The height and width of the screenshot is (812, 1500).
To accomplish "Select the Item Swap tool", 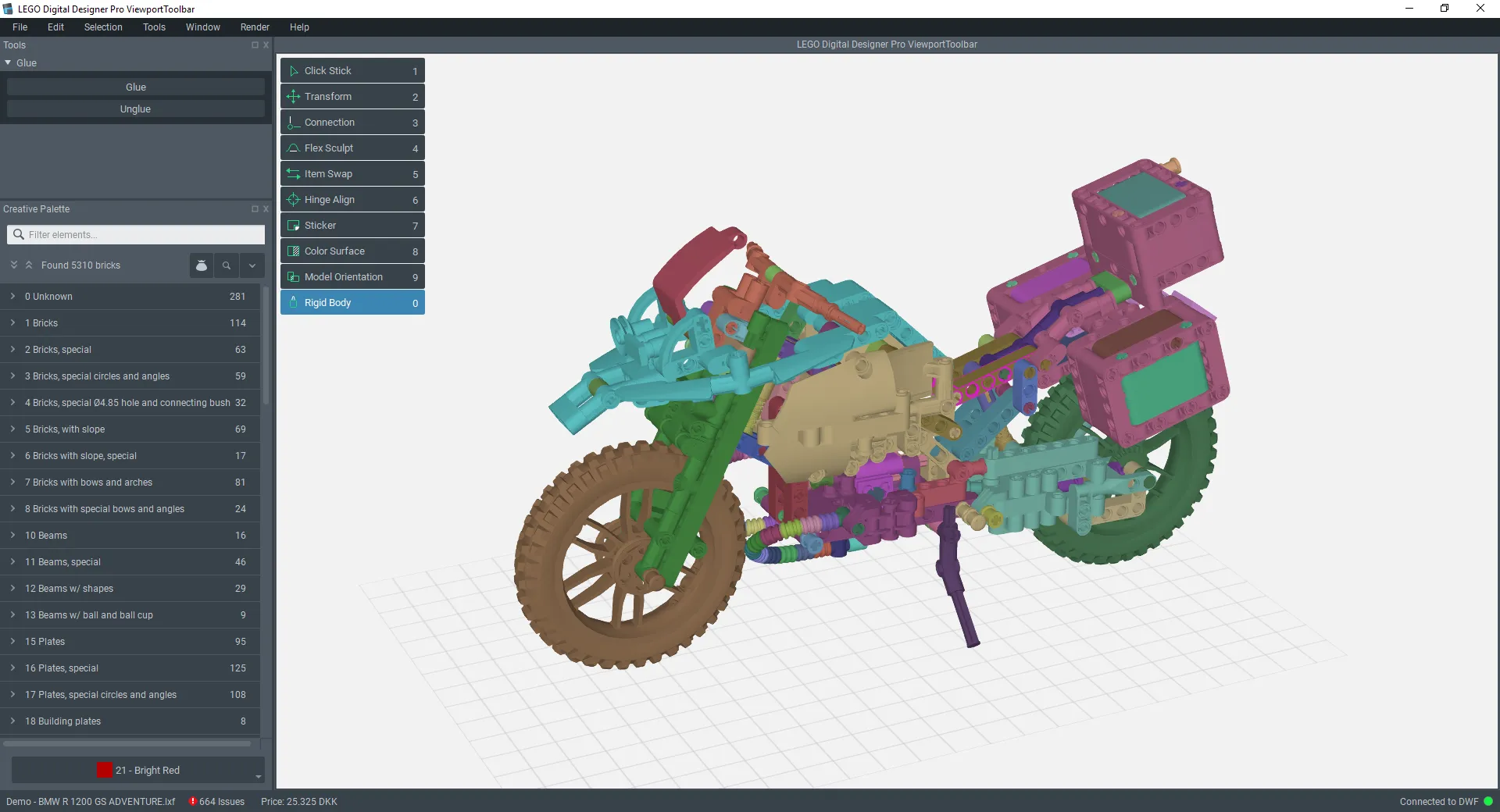I will coord(352,173).
